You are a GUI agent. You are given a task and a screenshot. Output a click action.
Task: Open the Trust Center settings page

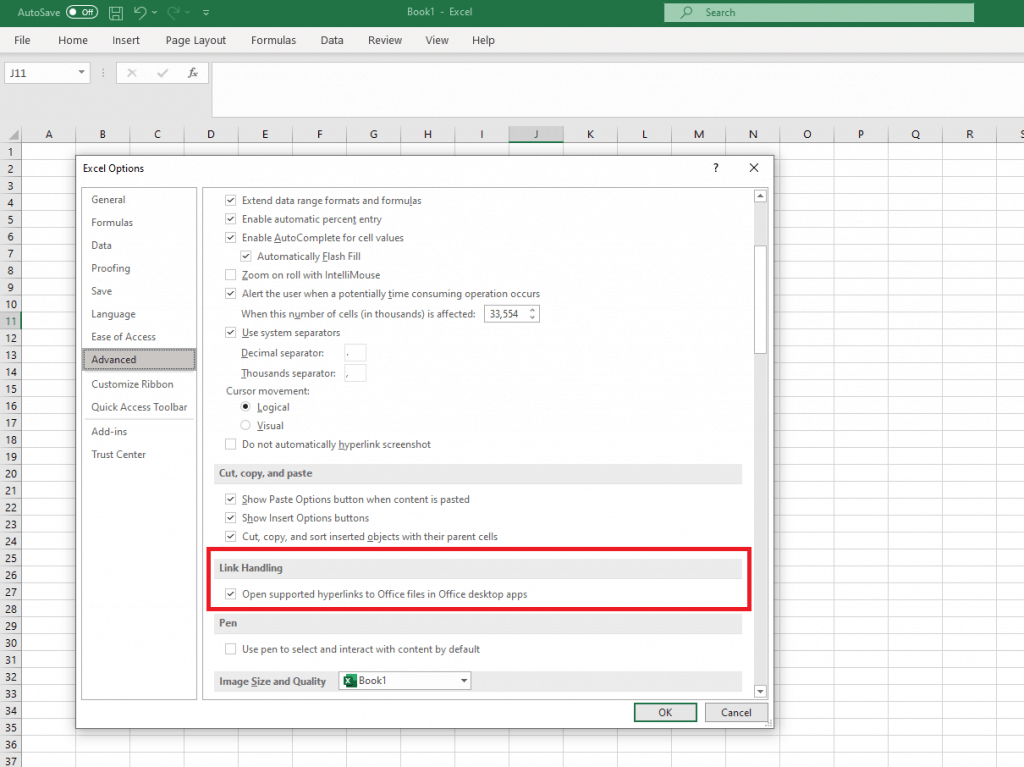(118, 454)
